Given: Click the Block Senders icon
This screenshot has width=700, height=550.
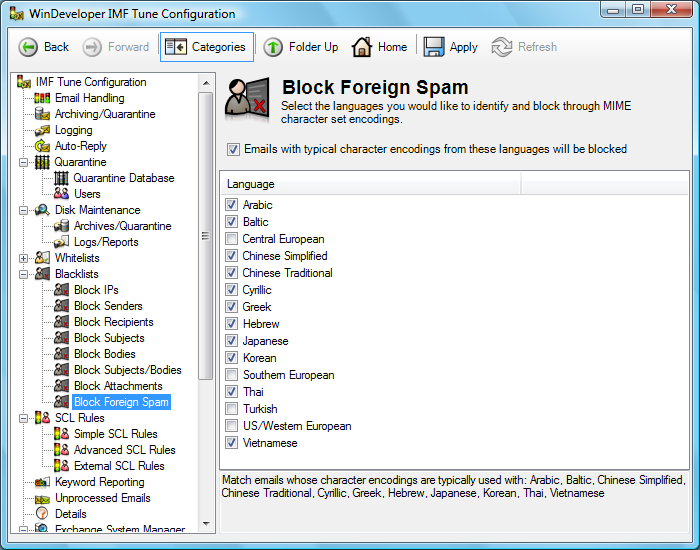Looking at the screenshot, I should click(61, 306).
